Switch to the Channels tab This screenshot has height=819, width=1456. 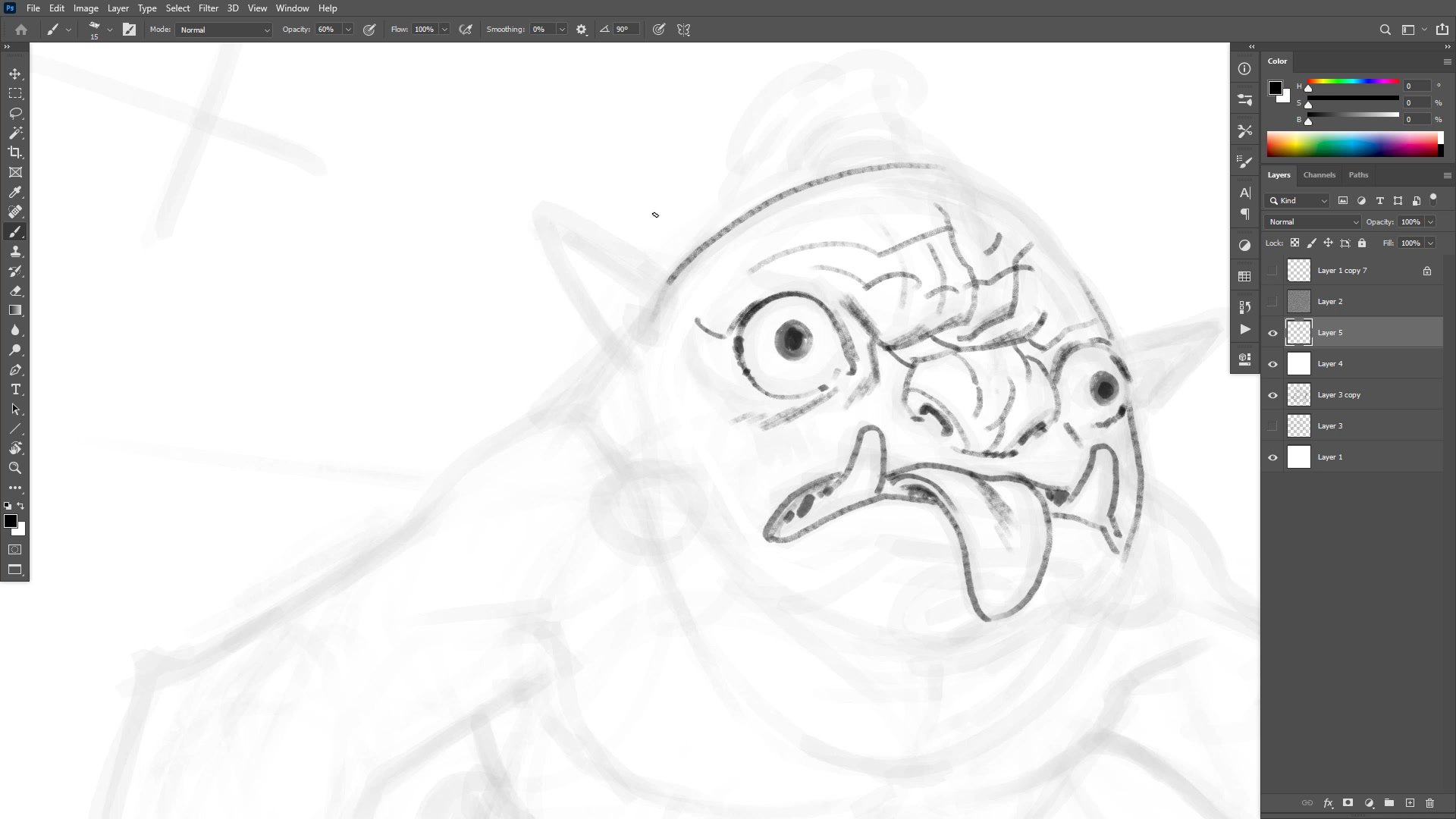(1319, 175)
